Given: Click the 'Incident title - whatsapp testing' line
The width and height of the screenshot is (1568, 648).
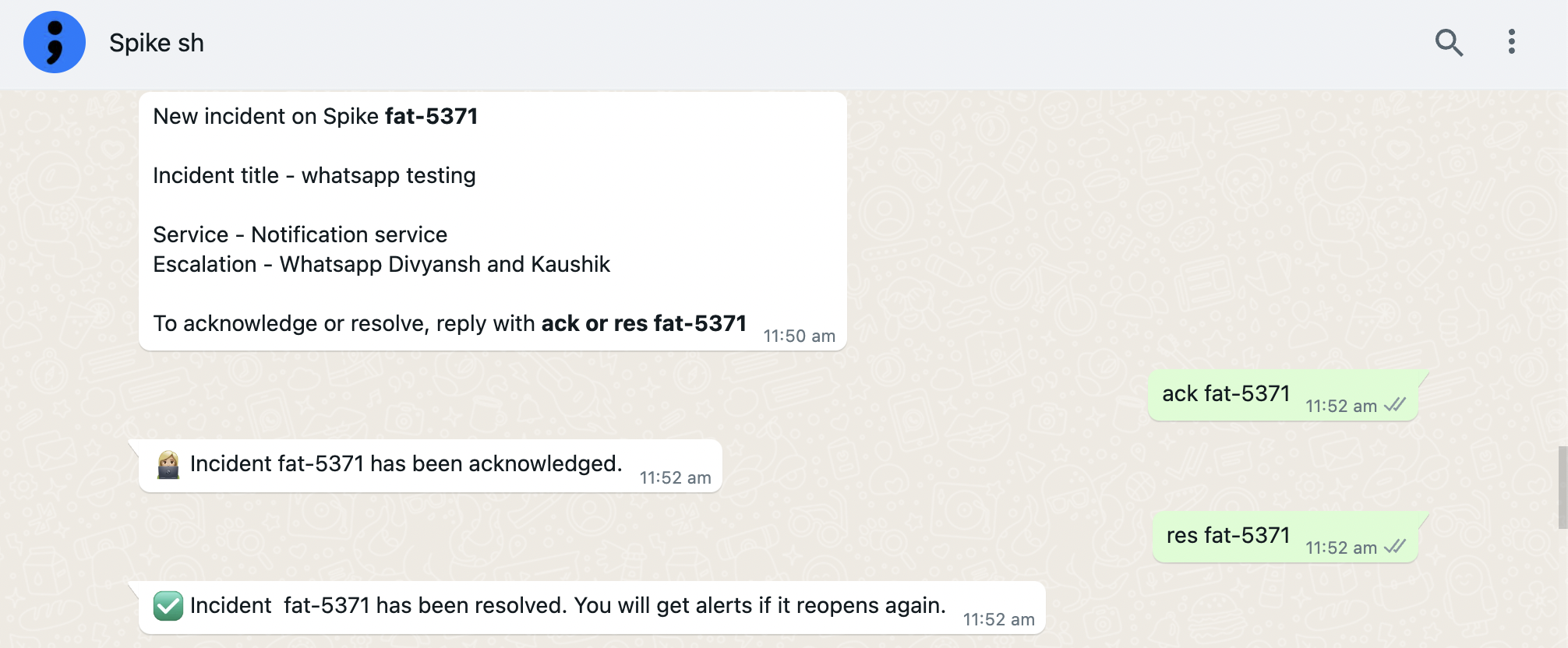Looking at the screenshot, I should tap(314, 175).
